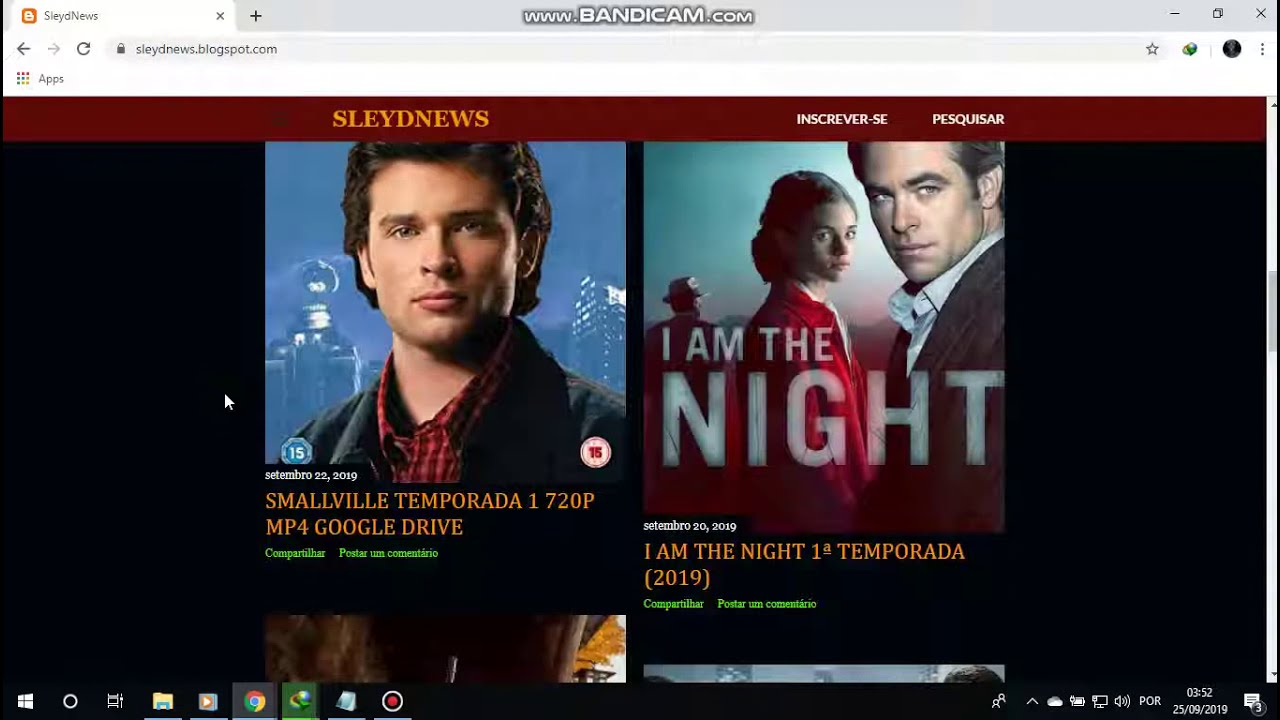Open a new browser tab
The width and height of the screenshot is (1280, 720).
[x=256, y=16]
